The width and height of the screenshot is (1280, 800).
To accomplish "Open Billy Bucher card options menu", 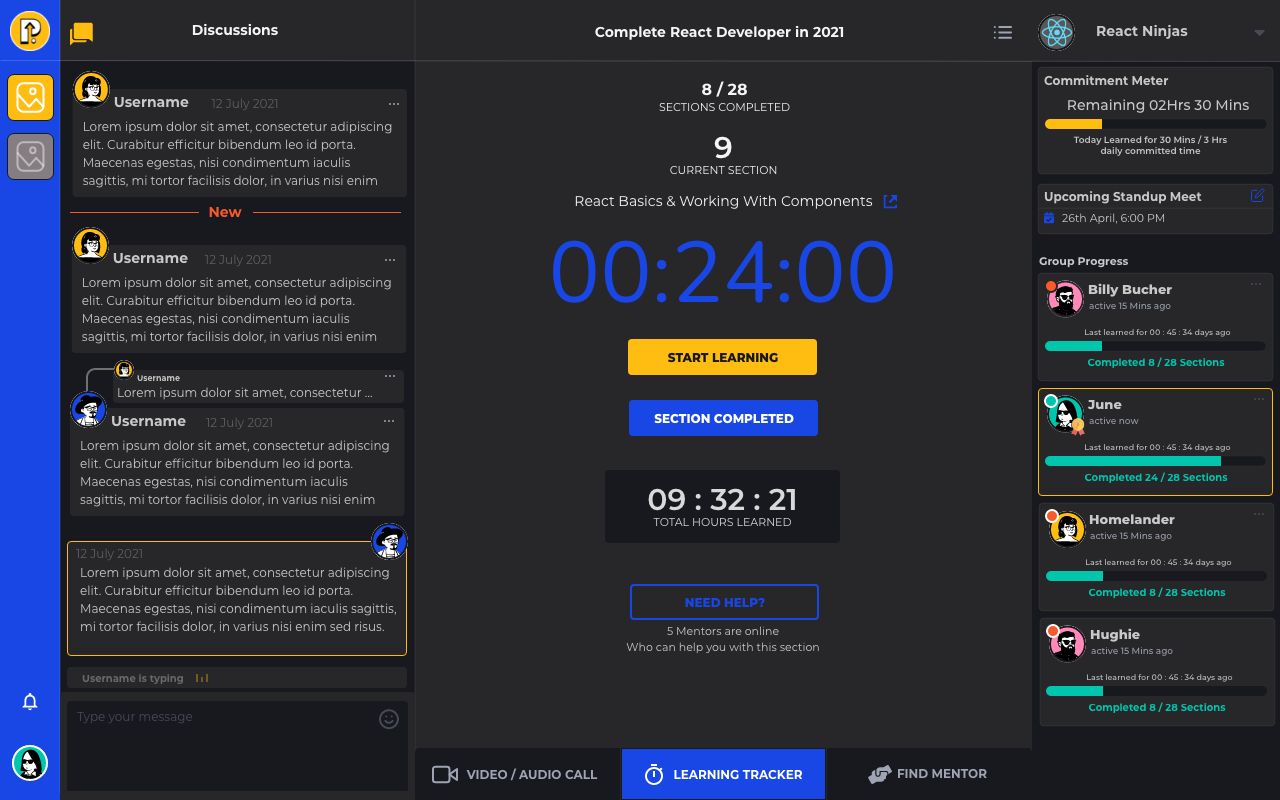I will 1256,285.
